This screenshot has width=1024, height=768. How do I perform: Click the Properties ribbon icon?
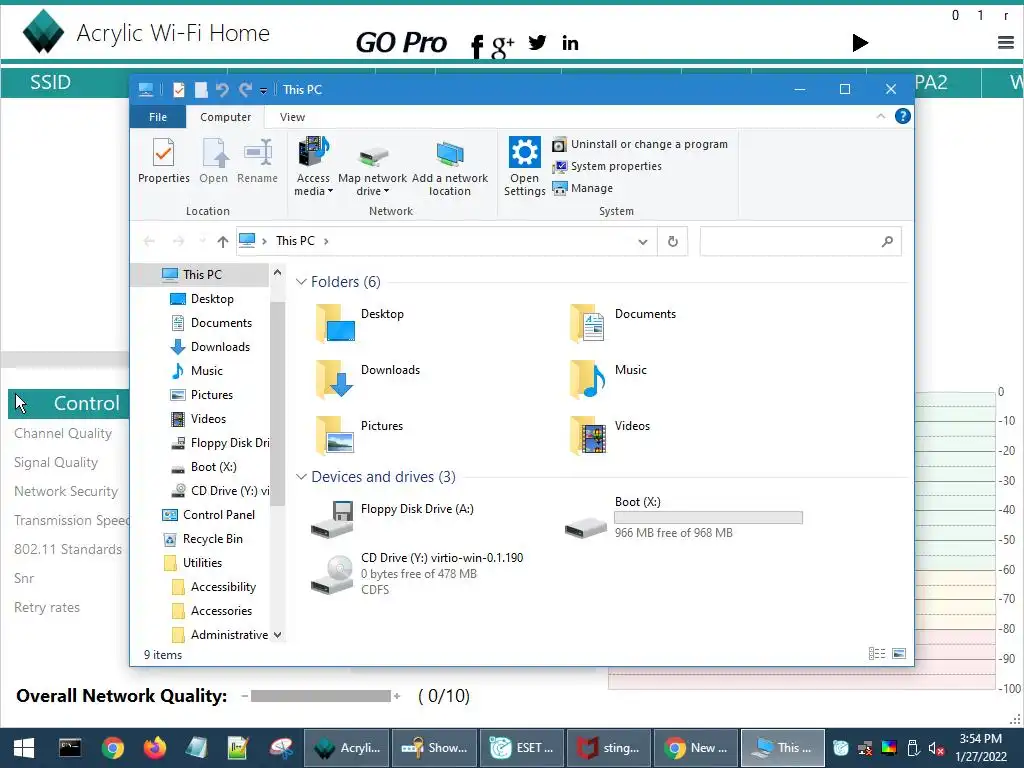[163, 161]
